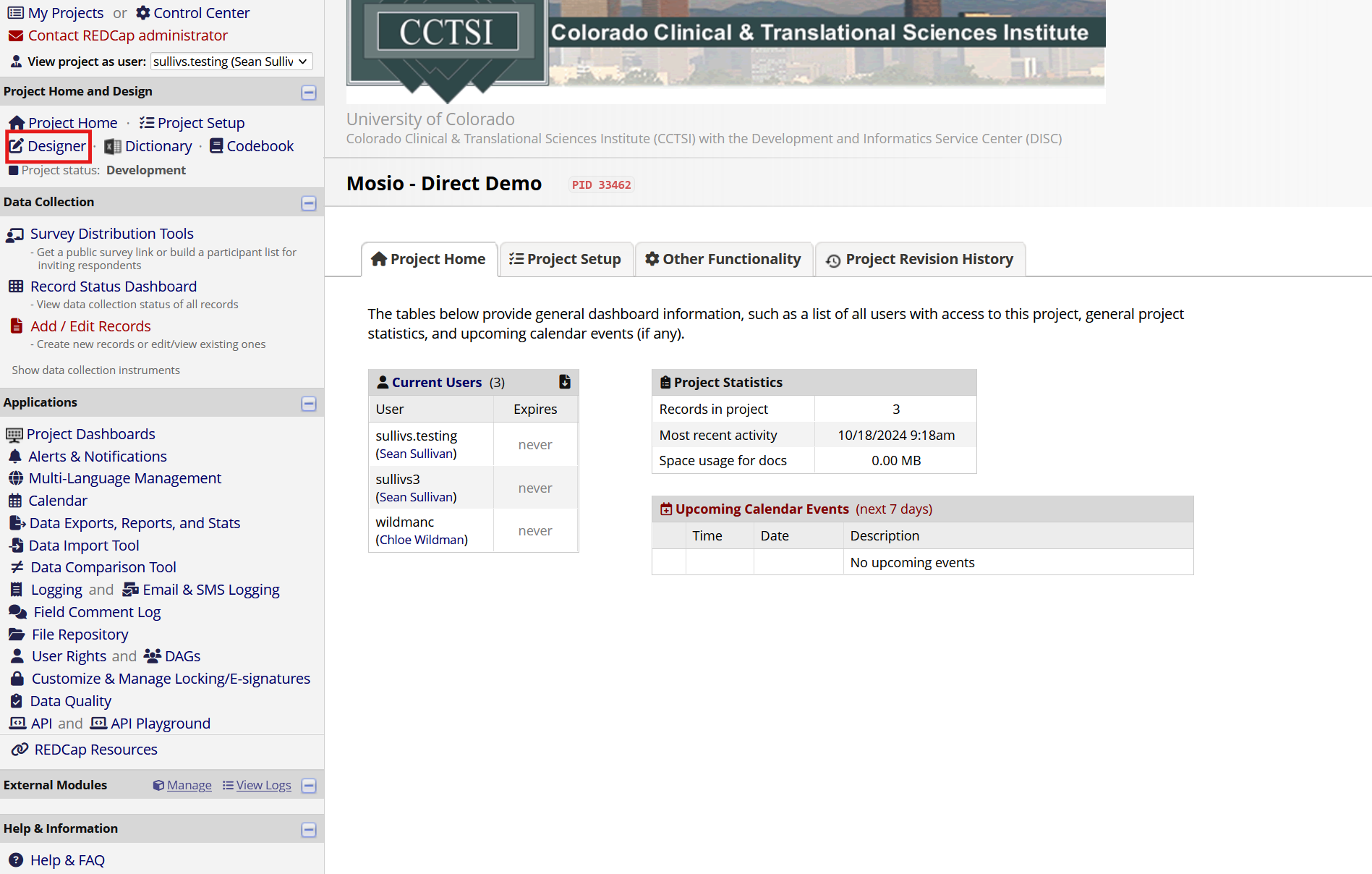Select the Project Home tab

coord(429,259)
